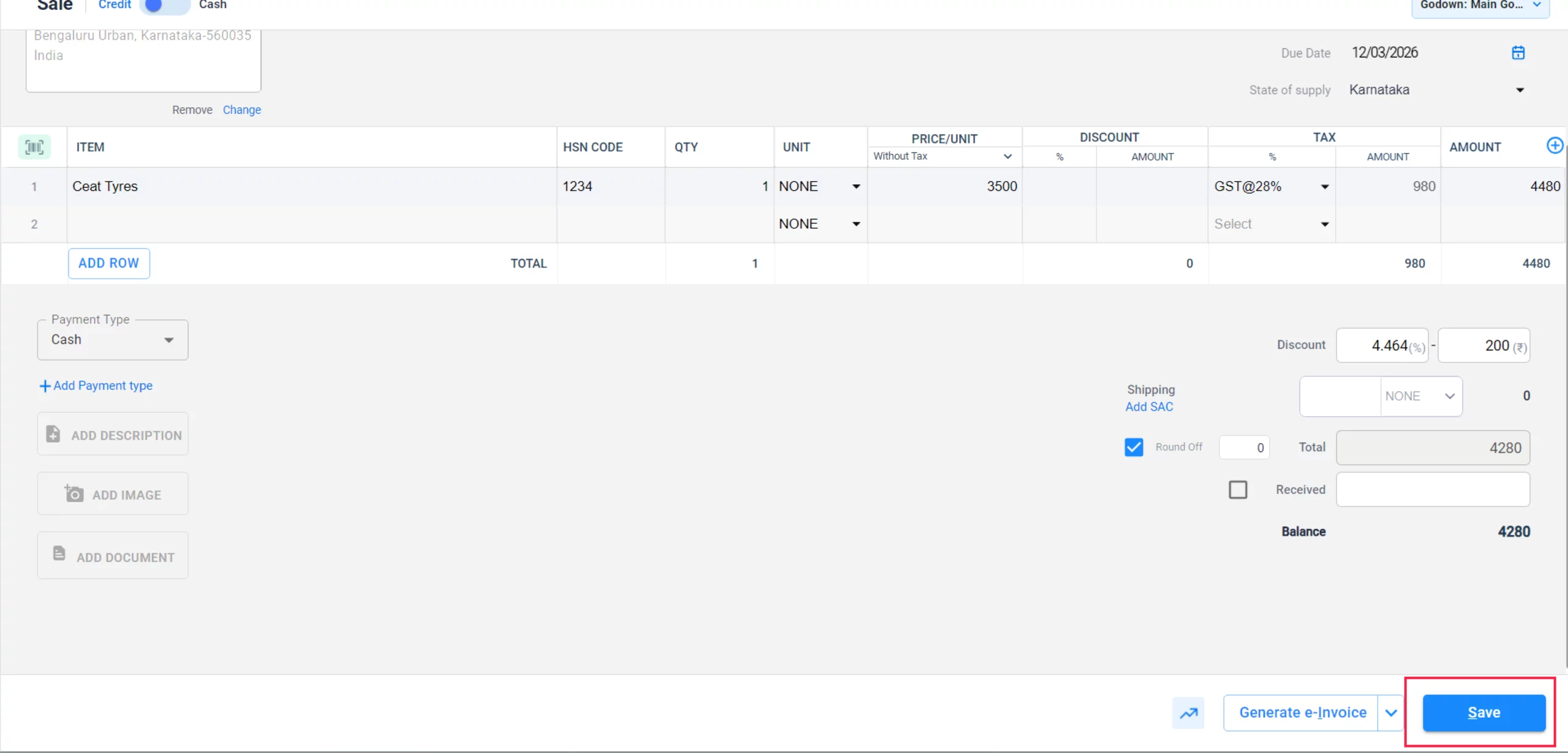Click the Add Description document icon
This screenshot has height=753, width=1568.
(53, 434)
